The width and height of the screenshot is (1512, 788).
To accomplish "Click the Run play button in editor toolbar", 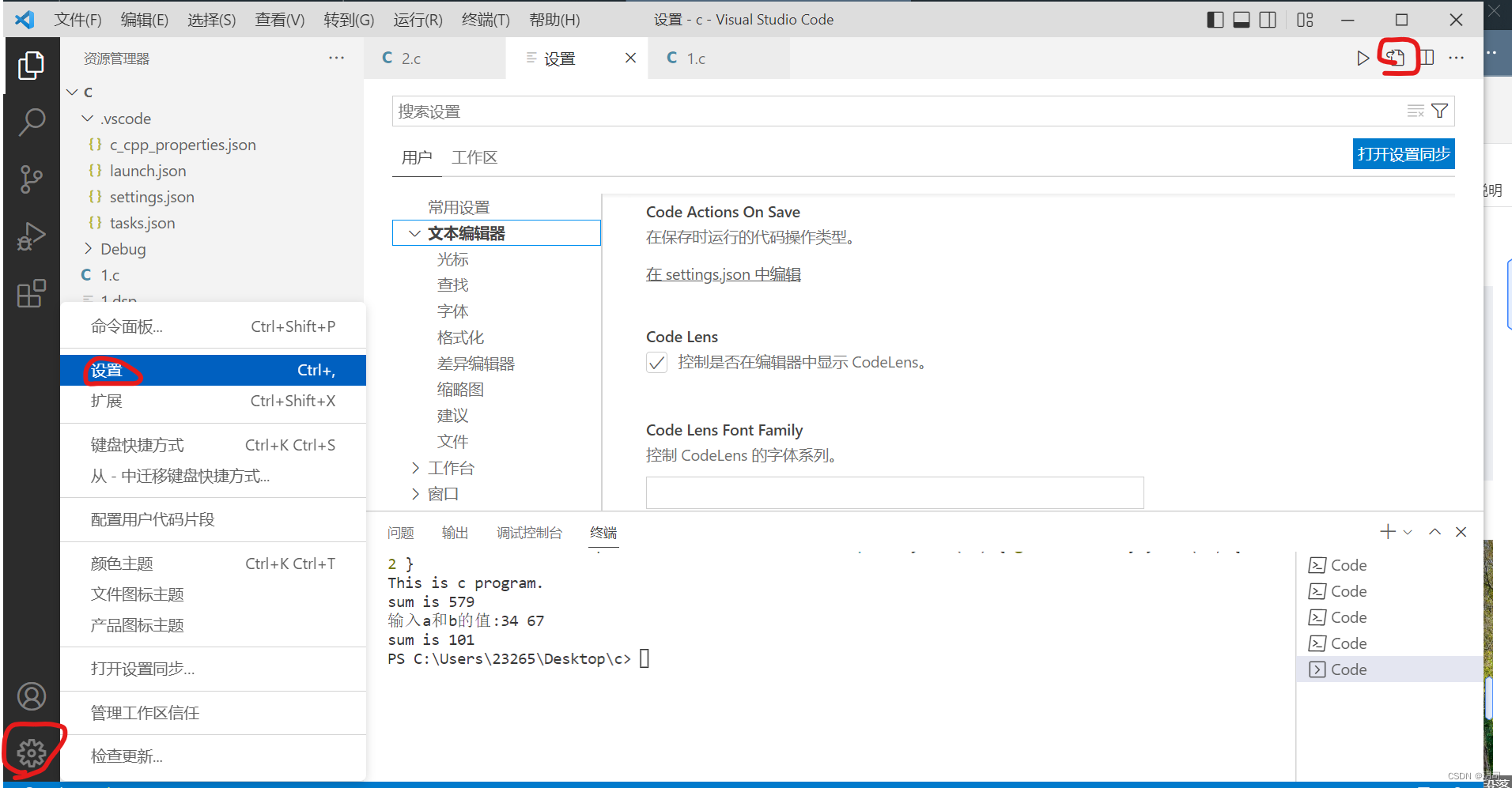I will (1363, 58).
